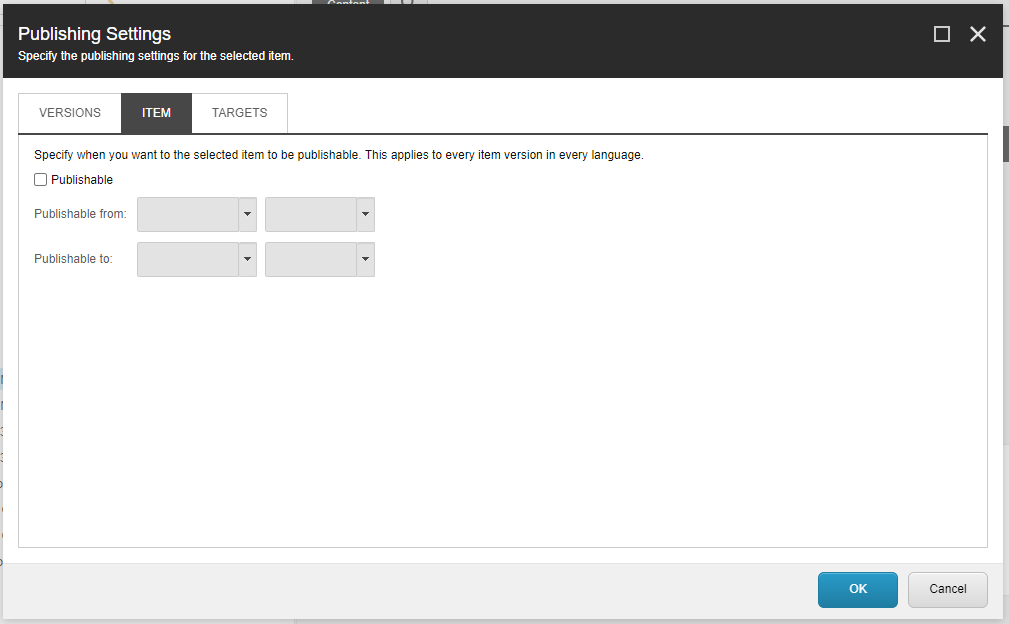Viewport: 1009px width, 624px height.
Task: Click the Publishable from time field
Action: point(311,214)
